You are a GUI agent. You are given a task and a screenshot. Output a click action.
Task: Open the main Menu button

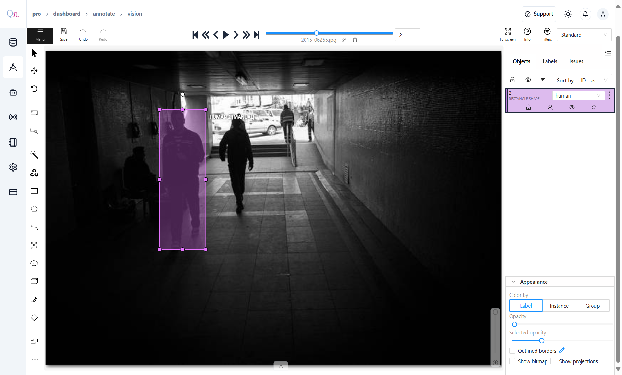(x=40, y=35)
